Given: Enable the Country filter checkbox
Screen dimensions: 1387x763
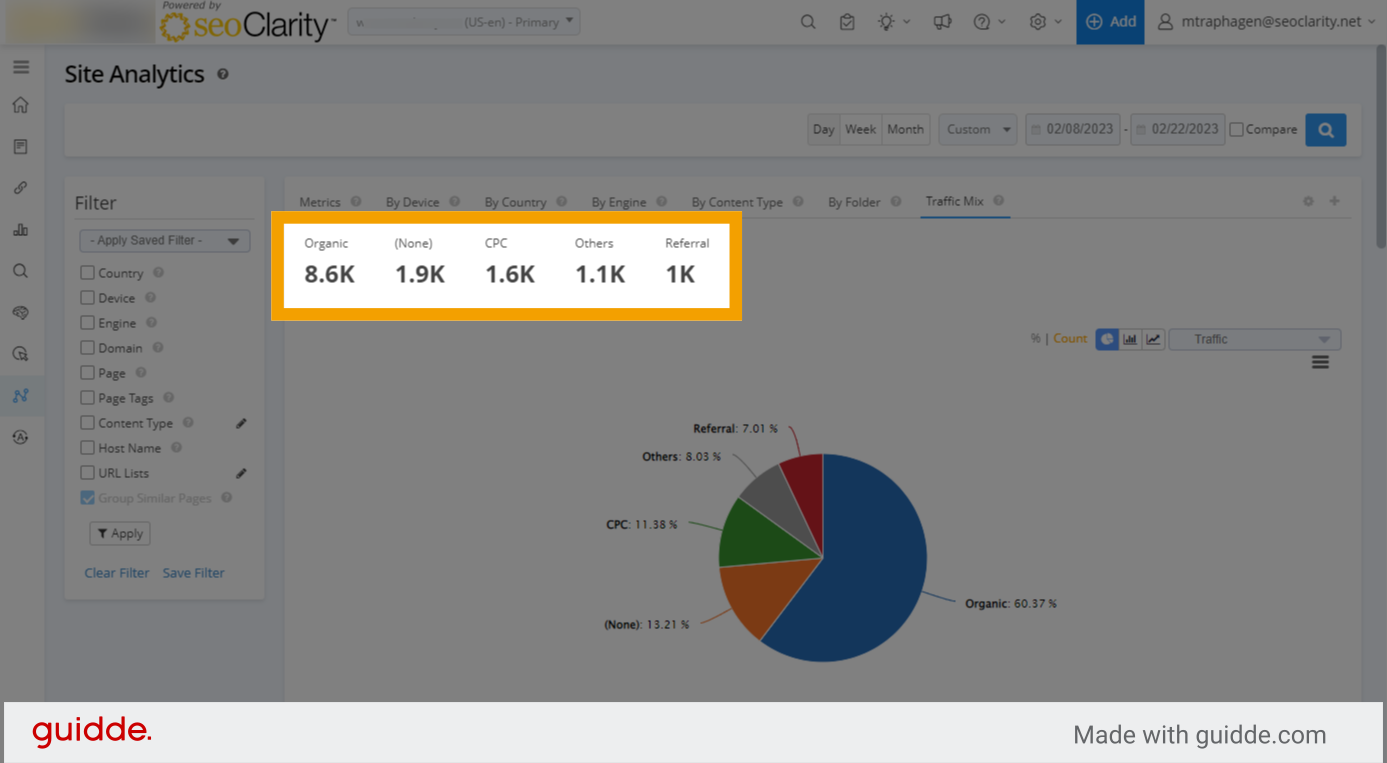Looking at the screenshot, I should point(86,272).
